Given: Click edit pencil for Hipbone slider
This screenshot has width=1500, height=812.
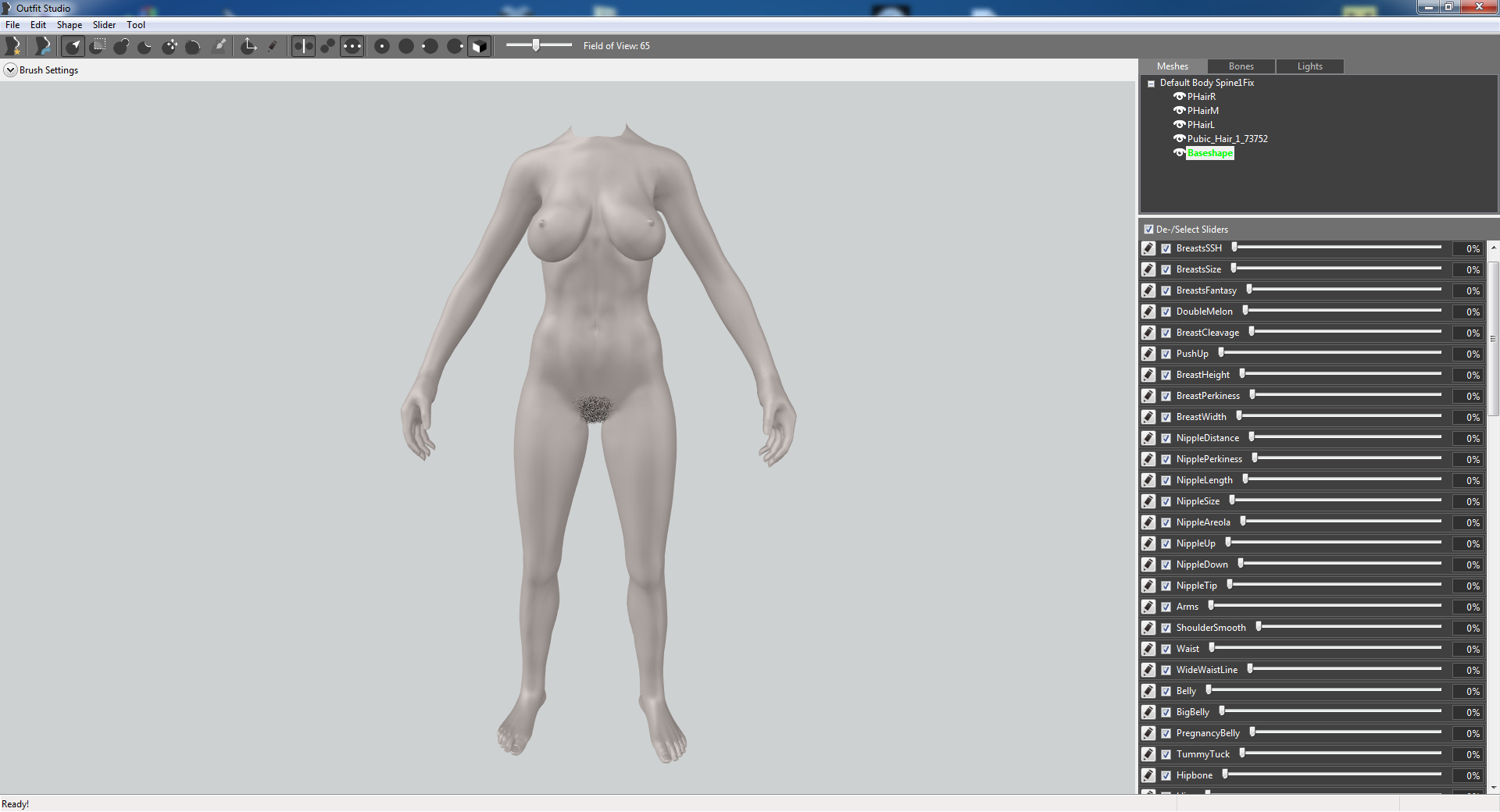Looking at the screenshot, I should 1148,775.
